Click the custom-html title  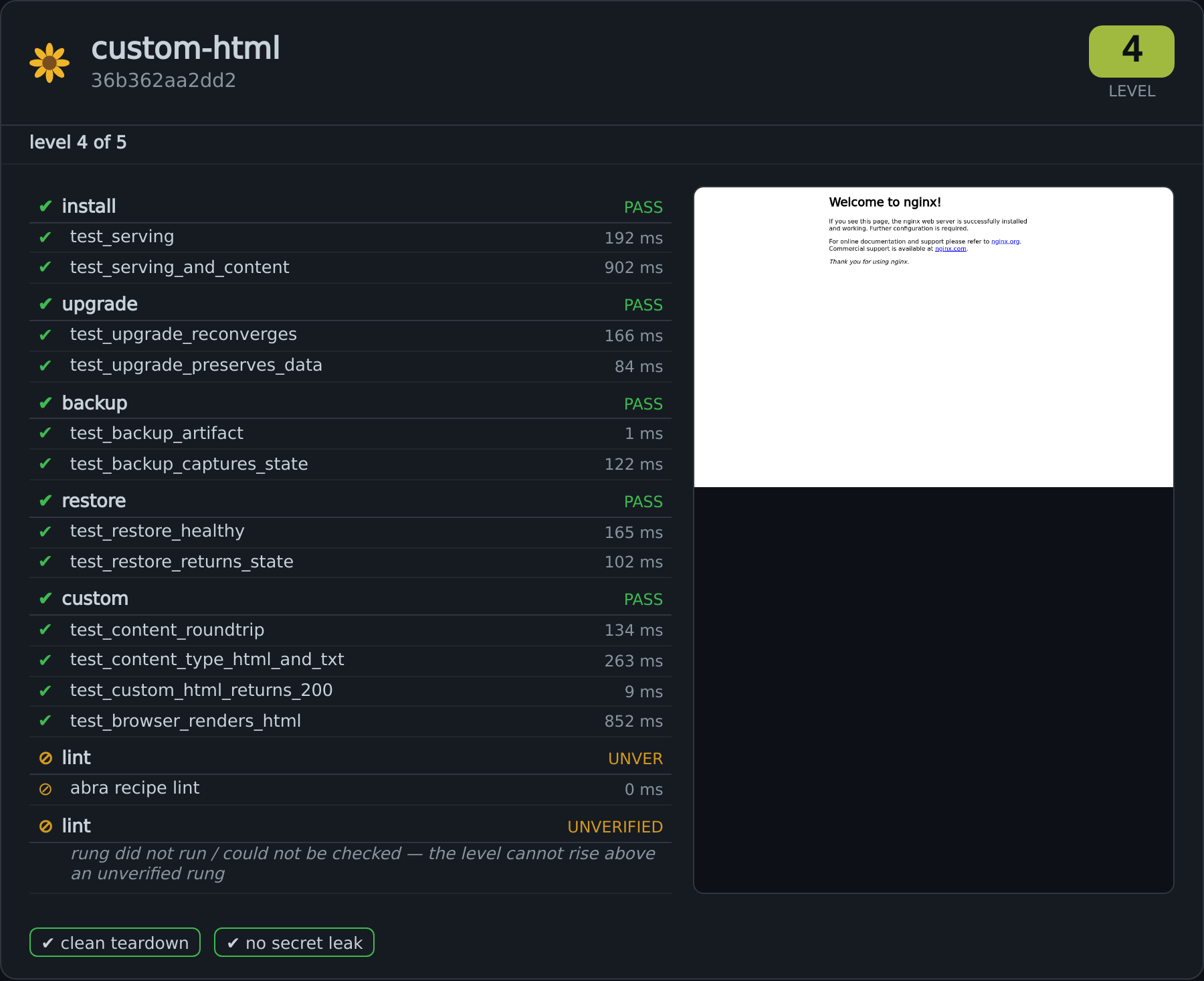click(x=185, y=48)
